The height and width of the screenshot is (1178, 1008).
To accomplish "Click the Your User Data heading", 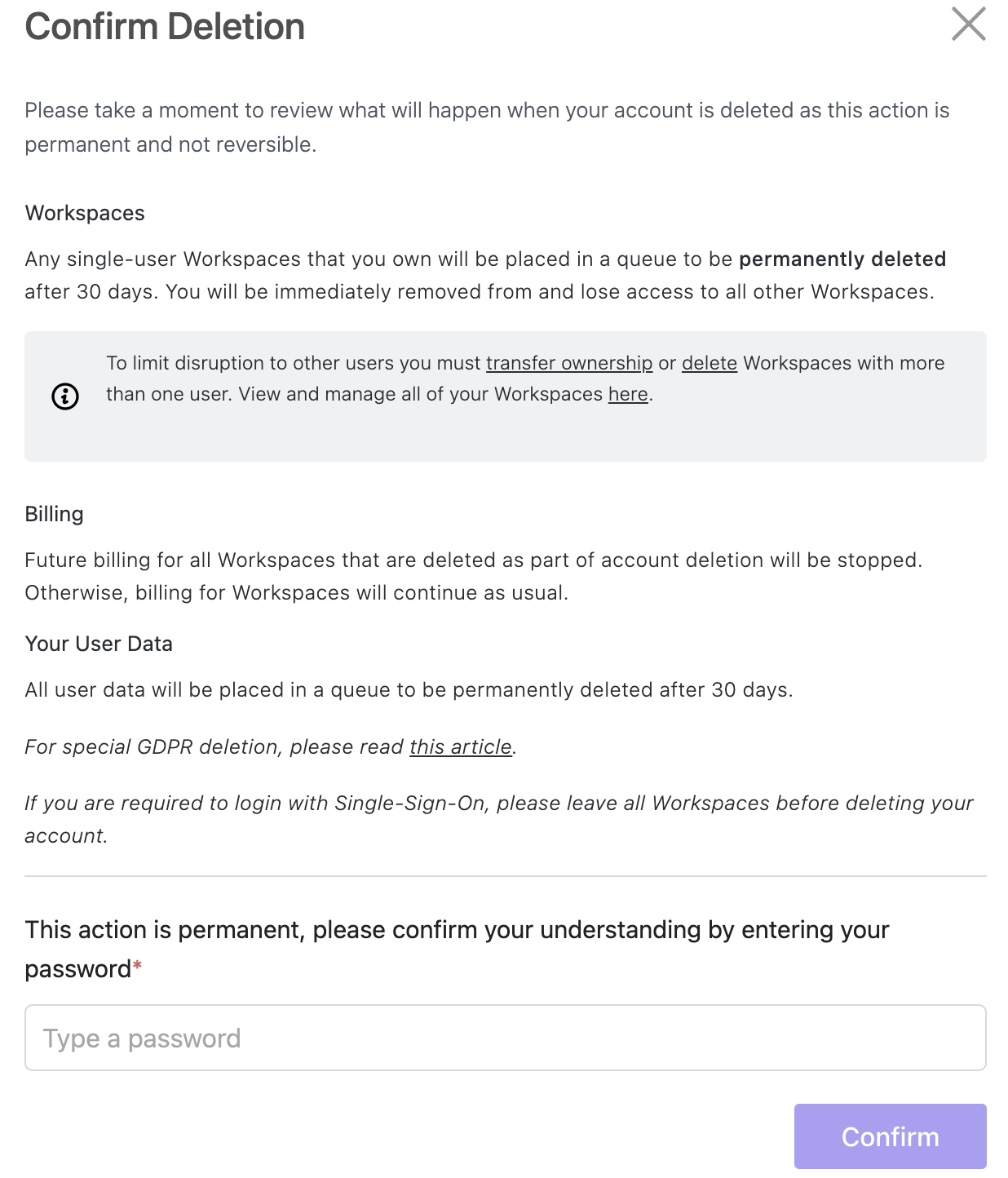I will (x=99, y=644).
